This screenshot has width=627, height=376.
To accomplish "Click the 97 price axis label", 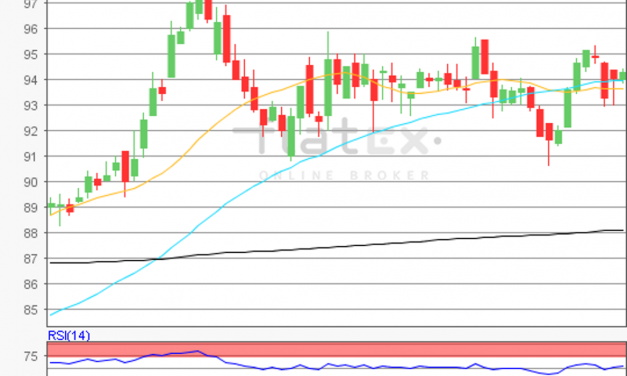I will coord(32,4).
